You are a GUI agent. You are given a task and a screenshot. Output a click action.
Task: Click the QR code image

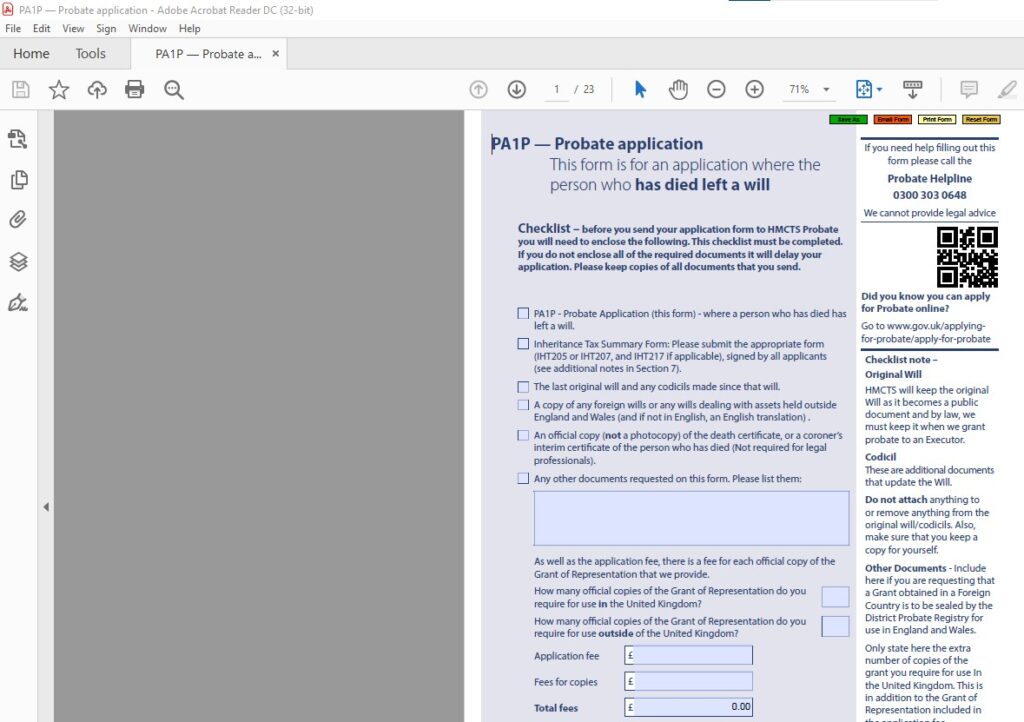[967, 257]
